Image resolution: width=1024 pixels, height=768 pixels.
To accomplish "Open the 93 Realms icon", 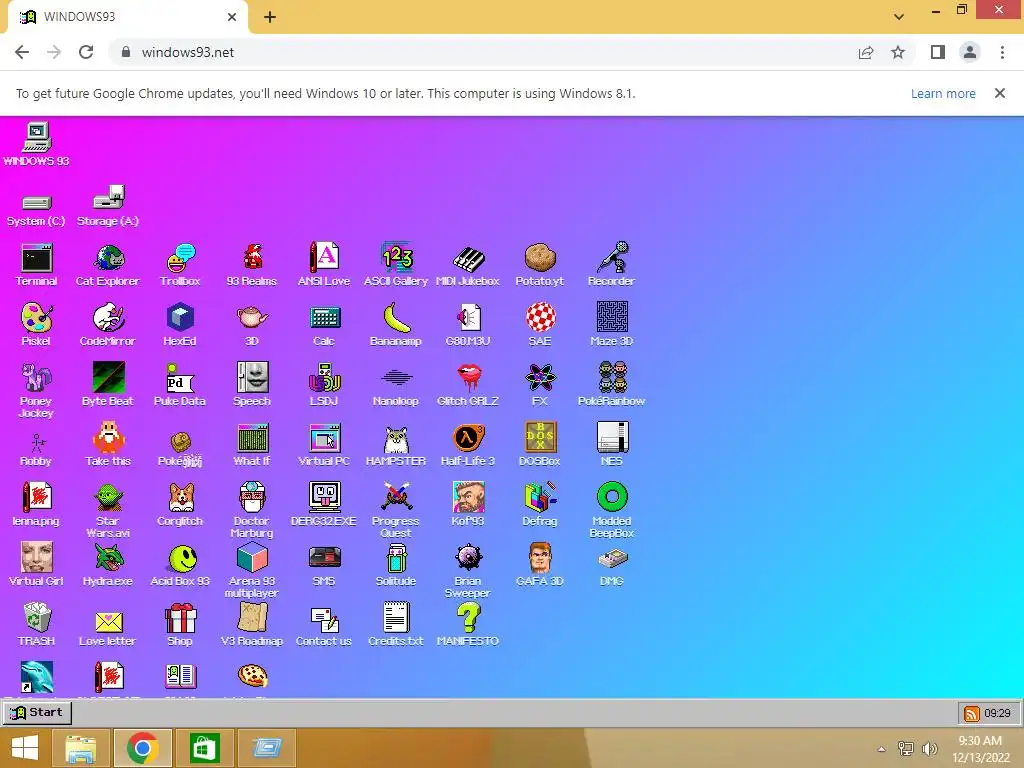I will click(x=252, y=264).
